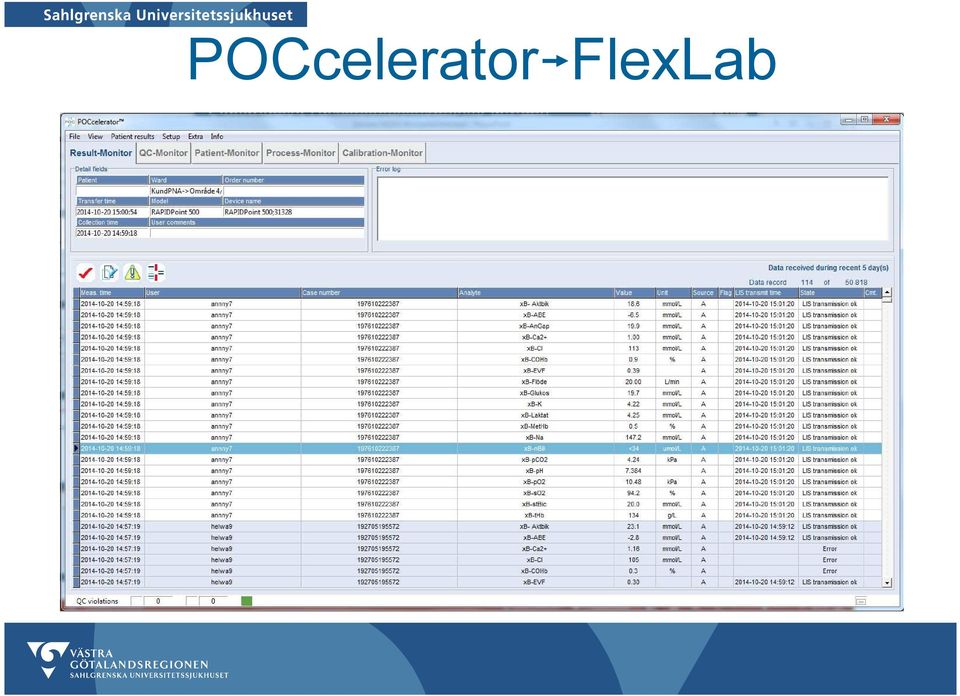Open the Patient results menu
Viewport: 960px width, 696px height.
click(x=132, y=137)
